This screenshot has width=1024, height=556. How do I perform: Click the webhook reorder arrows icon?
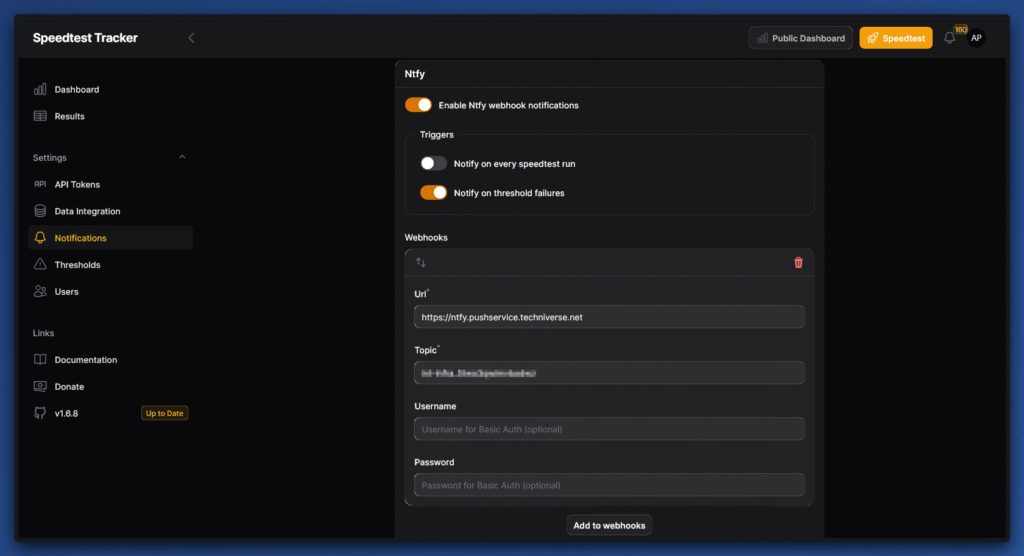pos(421,263)
